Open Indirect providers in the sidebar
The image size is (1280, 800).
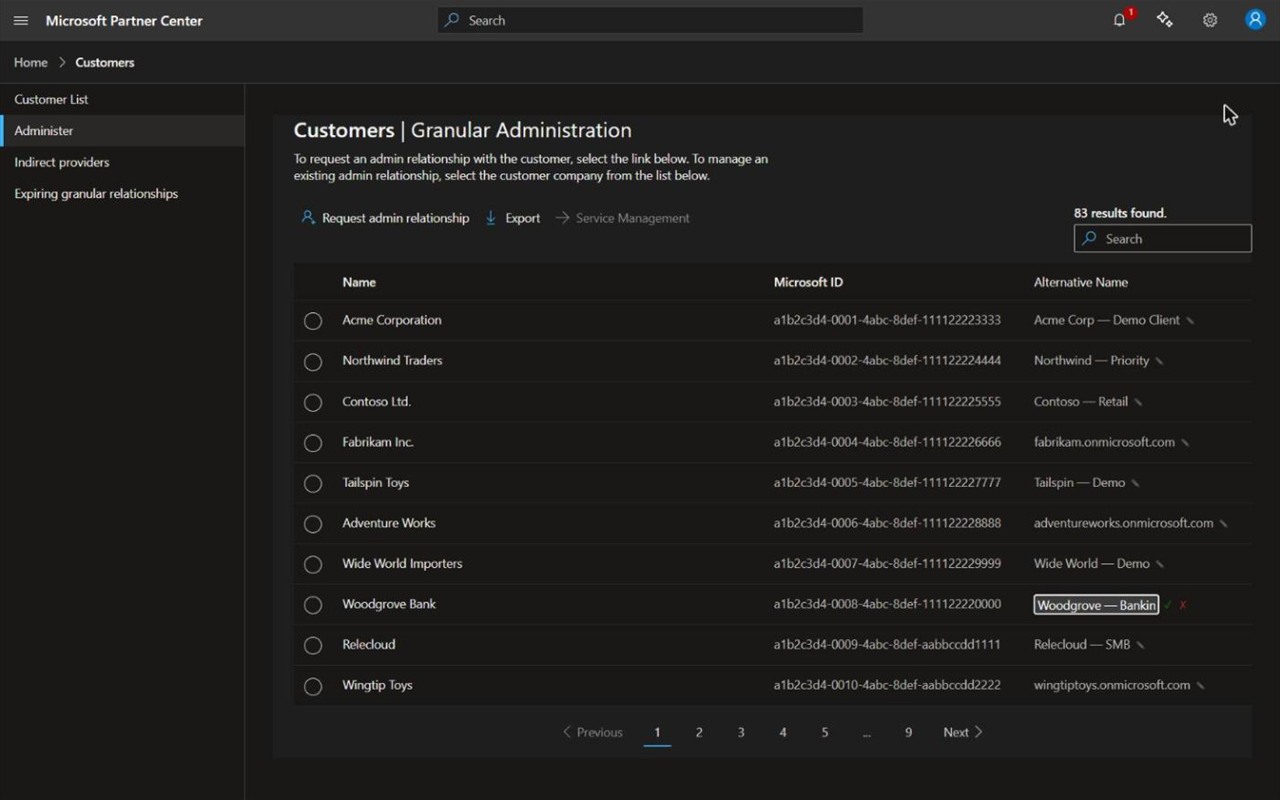[x=122, y=162]
